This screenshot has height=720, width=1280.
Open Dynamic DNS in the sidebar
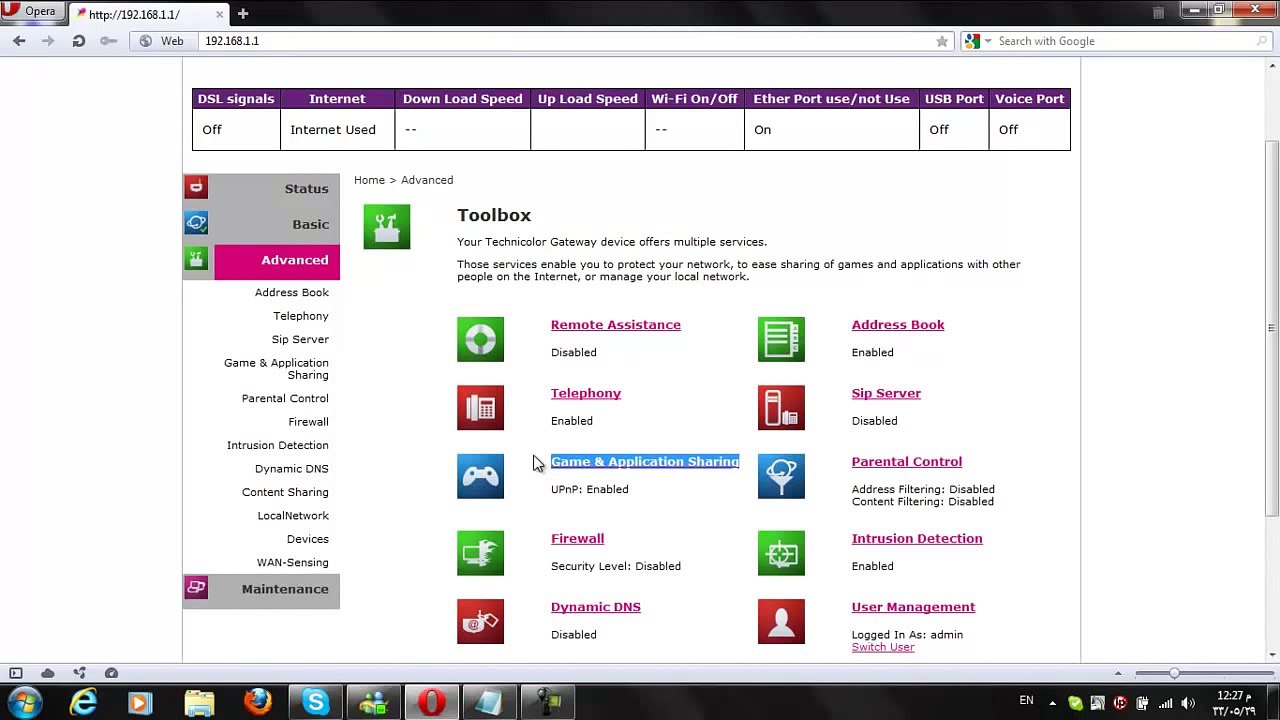(x=292, y=468)
